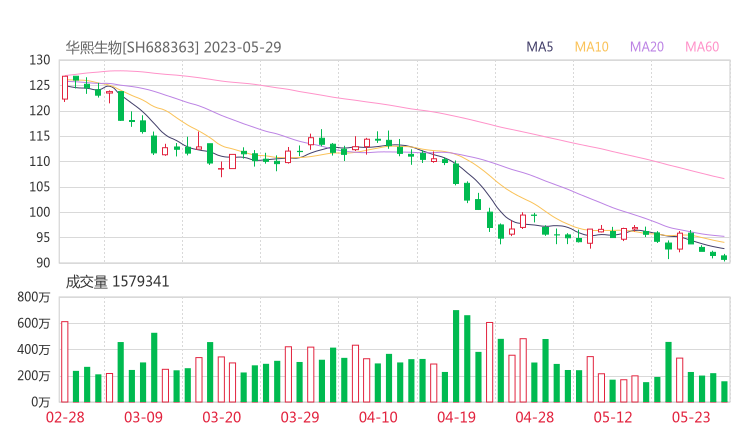
Task: Click the 04-19 date axis label
Action: point(456,417)
